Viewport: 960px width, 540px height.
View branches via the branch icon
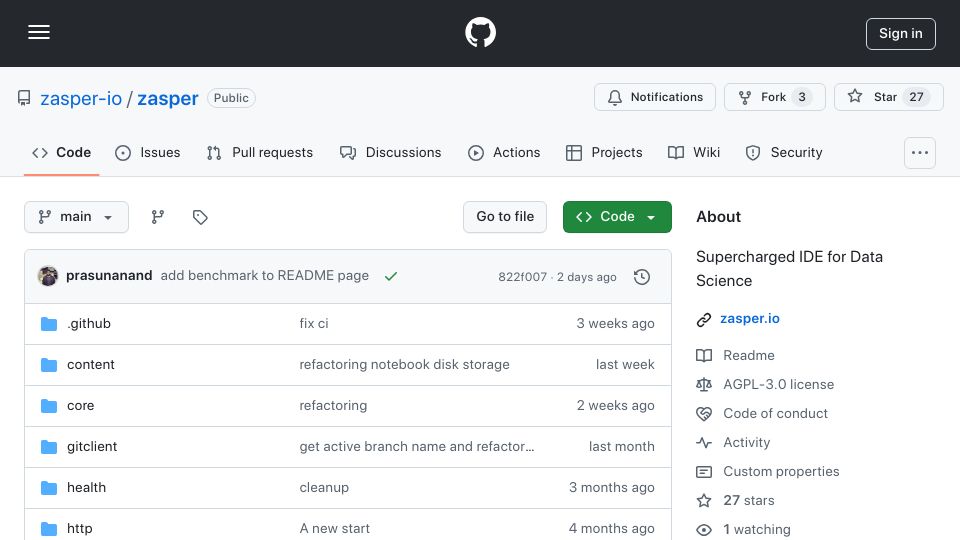(158, 217)
